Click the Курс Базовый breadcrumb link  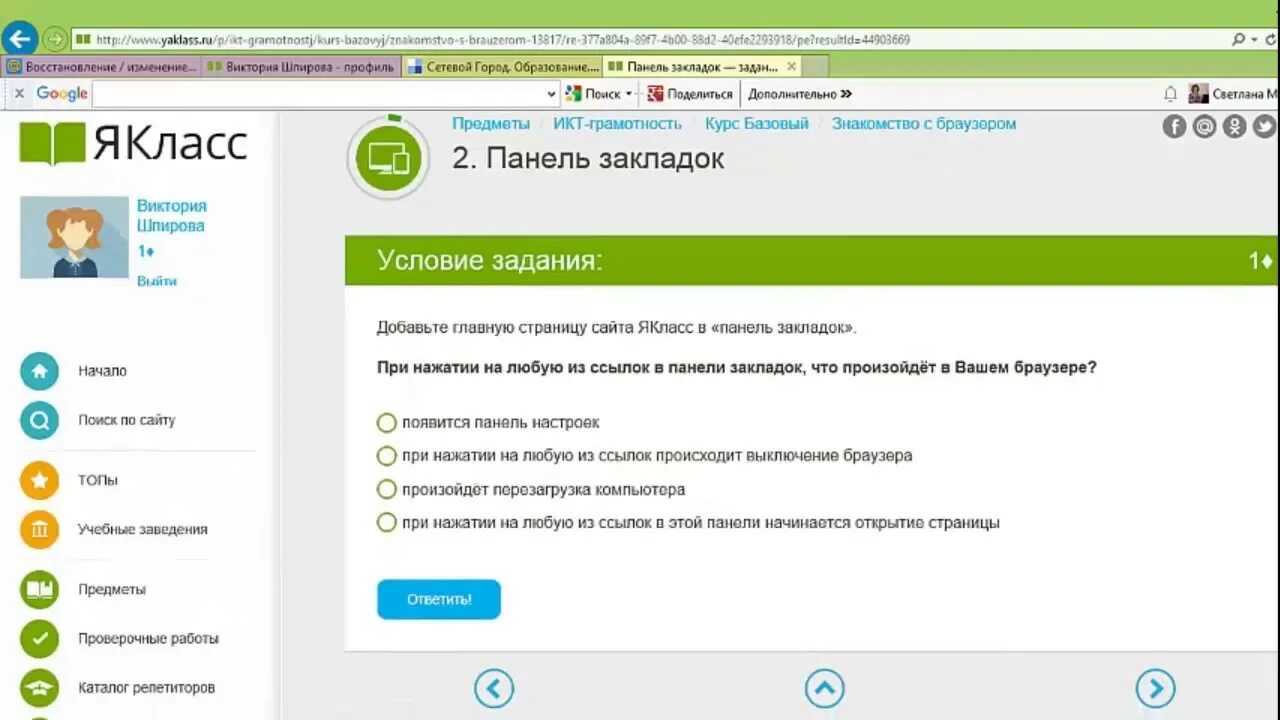click(x=757, y=124)
